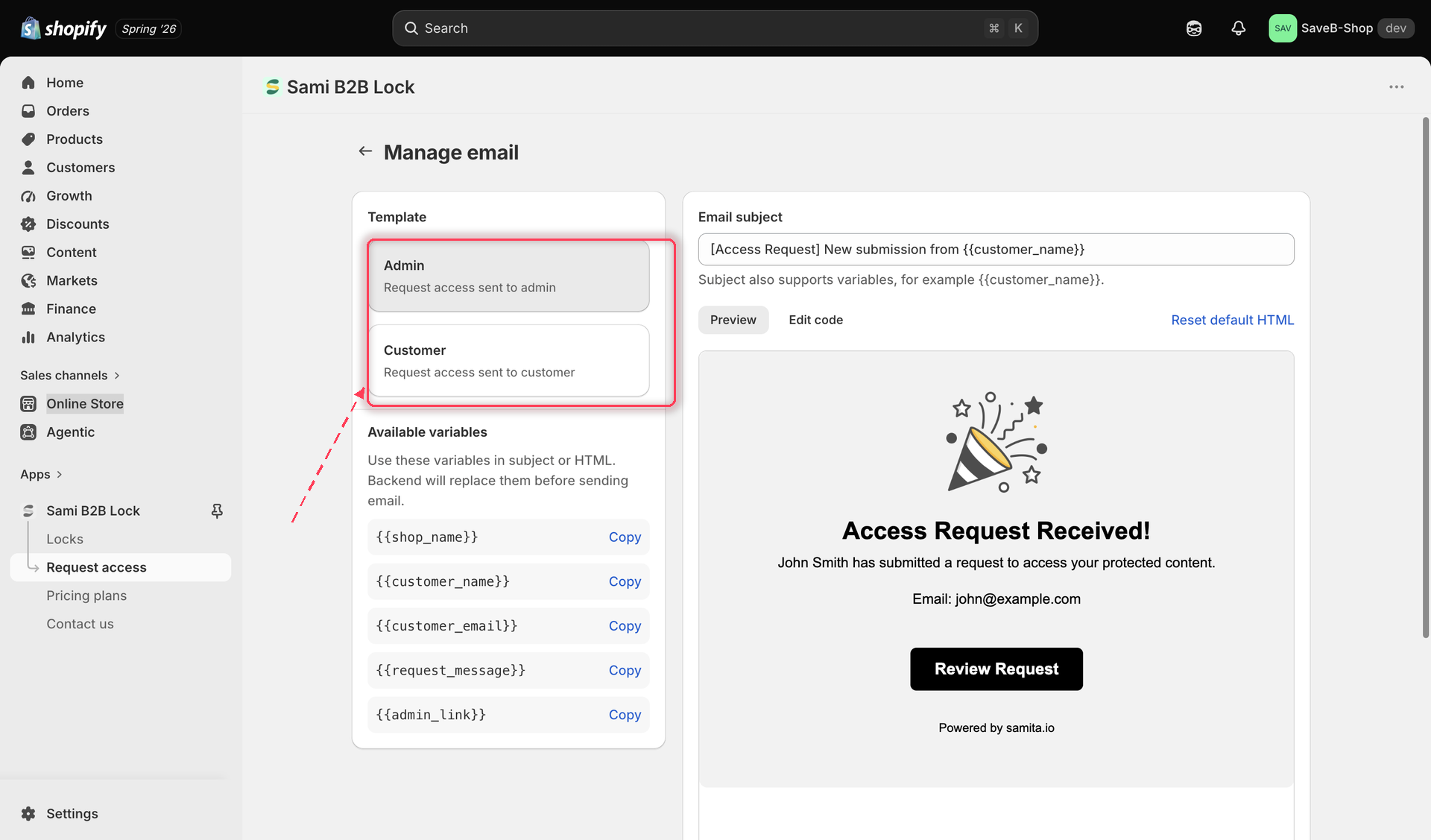Viewport: 1431px width, 840px height.
Task: Click the Sami B2B Lock logo in page header
Action: pyautogui.click(x=273, y=87)
